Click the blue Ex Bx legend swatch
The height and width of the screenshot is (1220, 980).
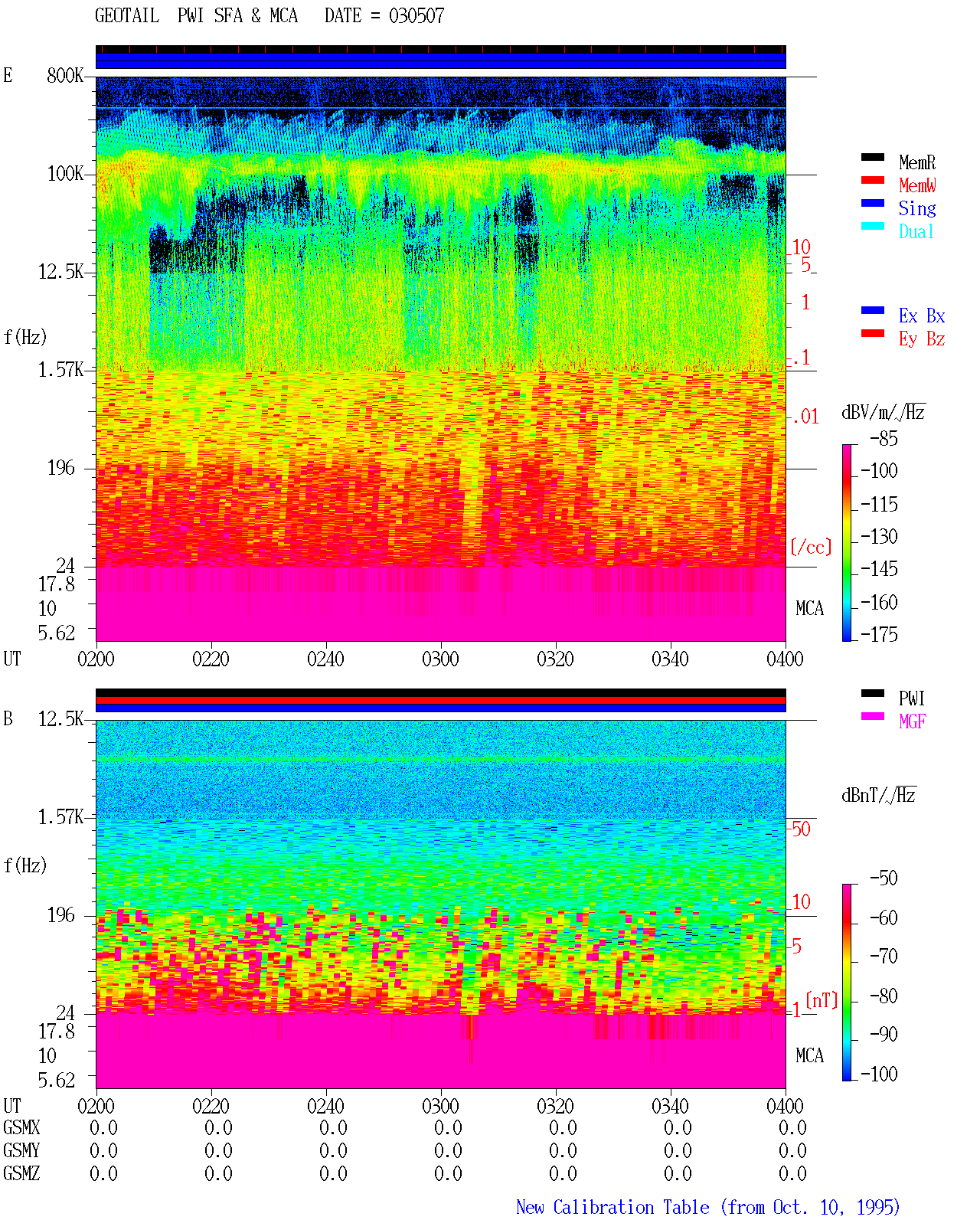pos(872,310)
